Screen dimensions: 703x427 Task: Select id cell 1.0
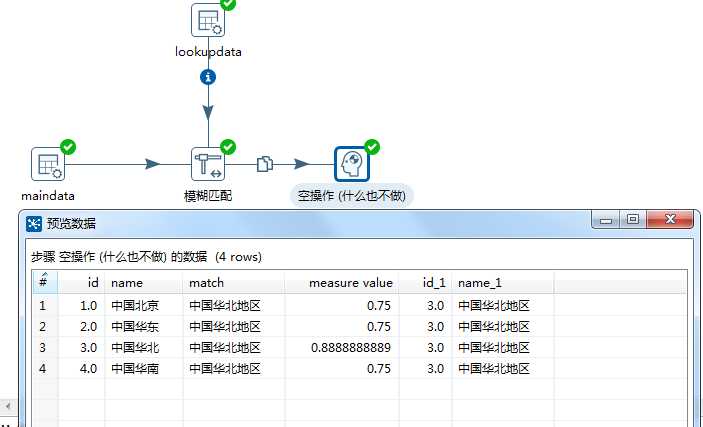[x=81, y=305]
